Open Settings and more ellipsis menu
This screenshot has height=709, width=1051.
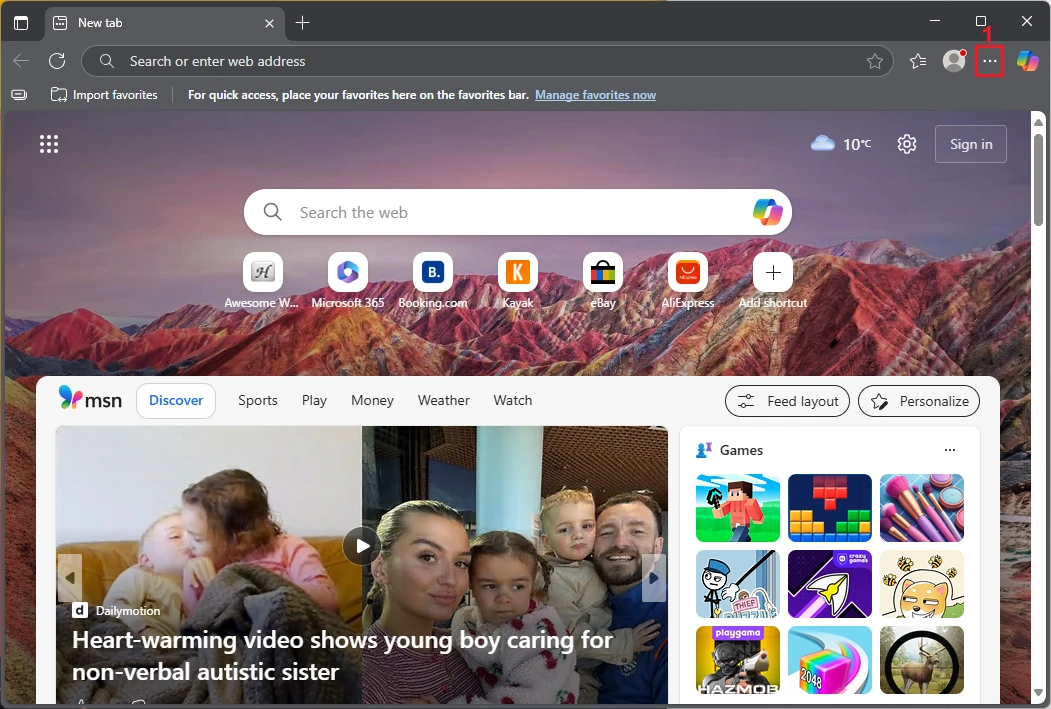tap(990, 61)
